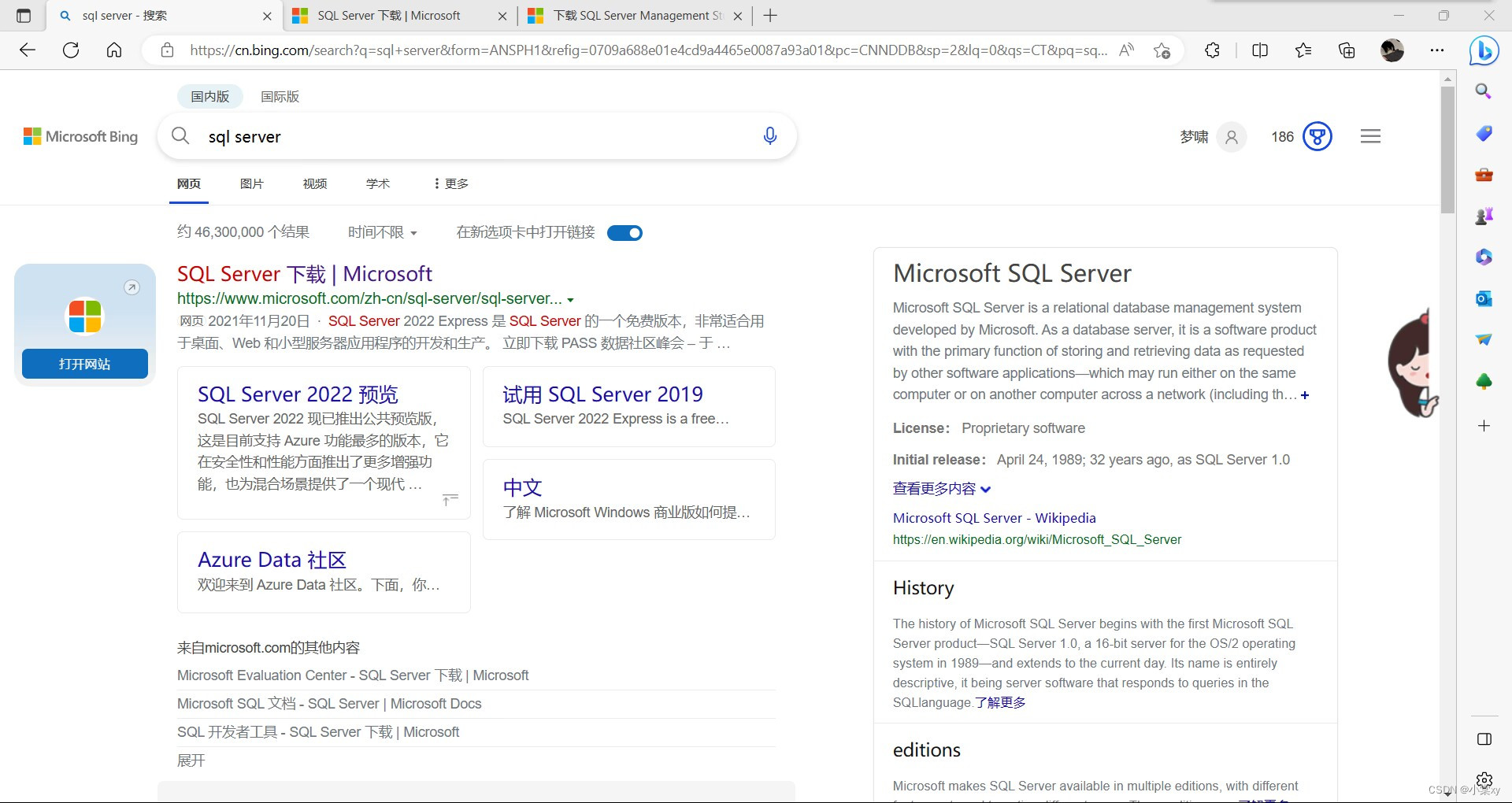The height and width of the screenshot is (803, 1512).
Task: Select the 图片 images tab
Action: [x=252, y=183]
